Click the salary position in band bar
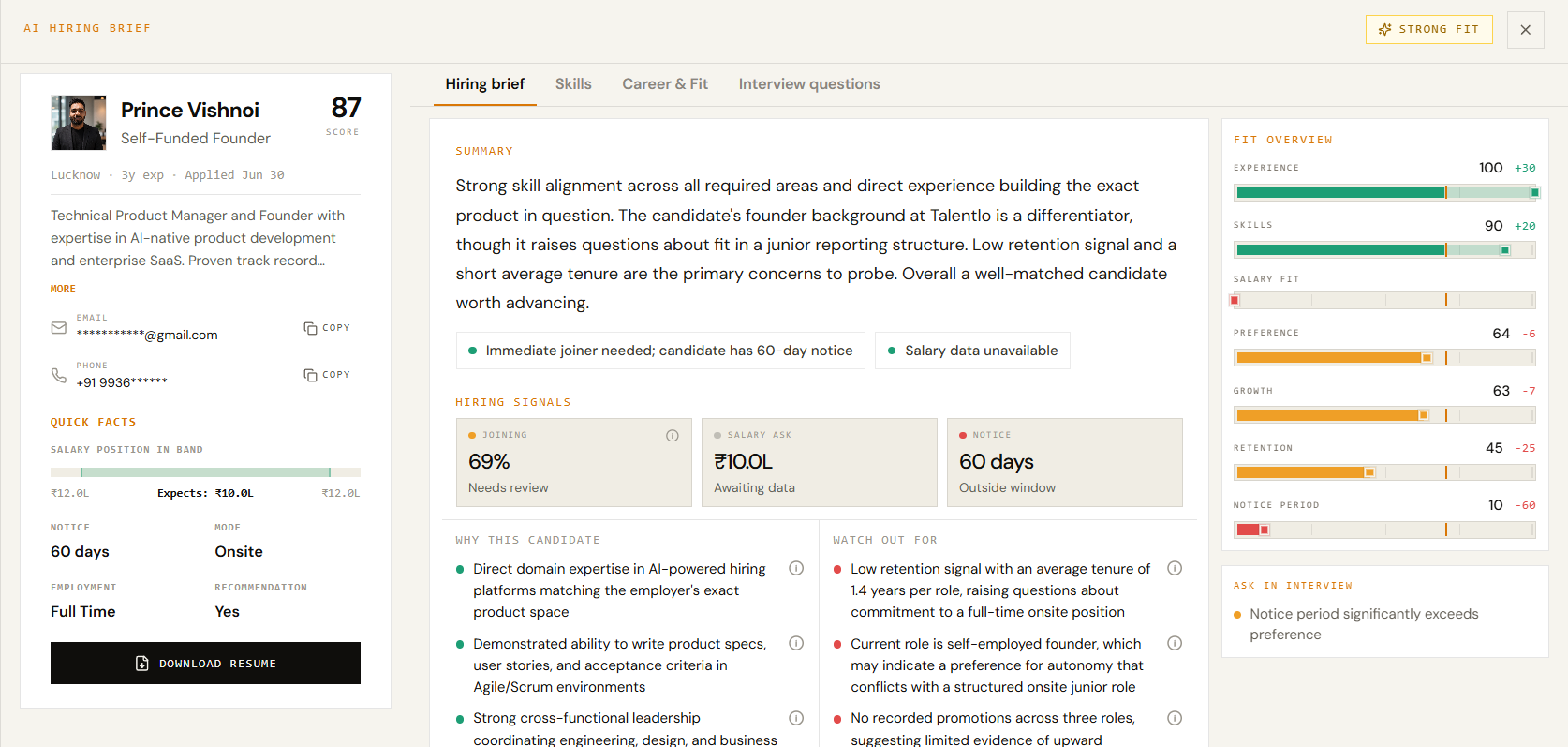This screenshot has height=747, width=1568. 205,472
